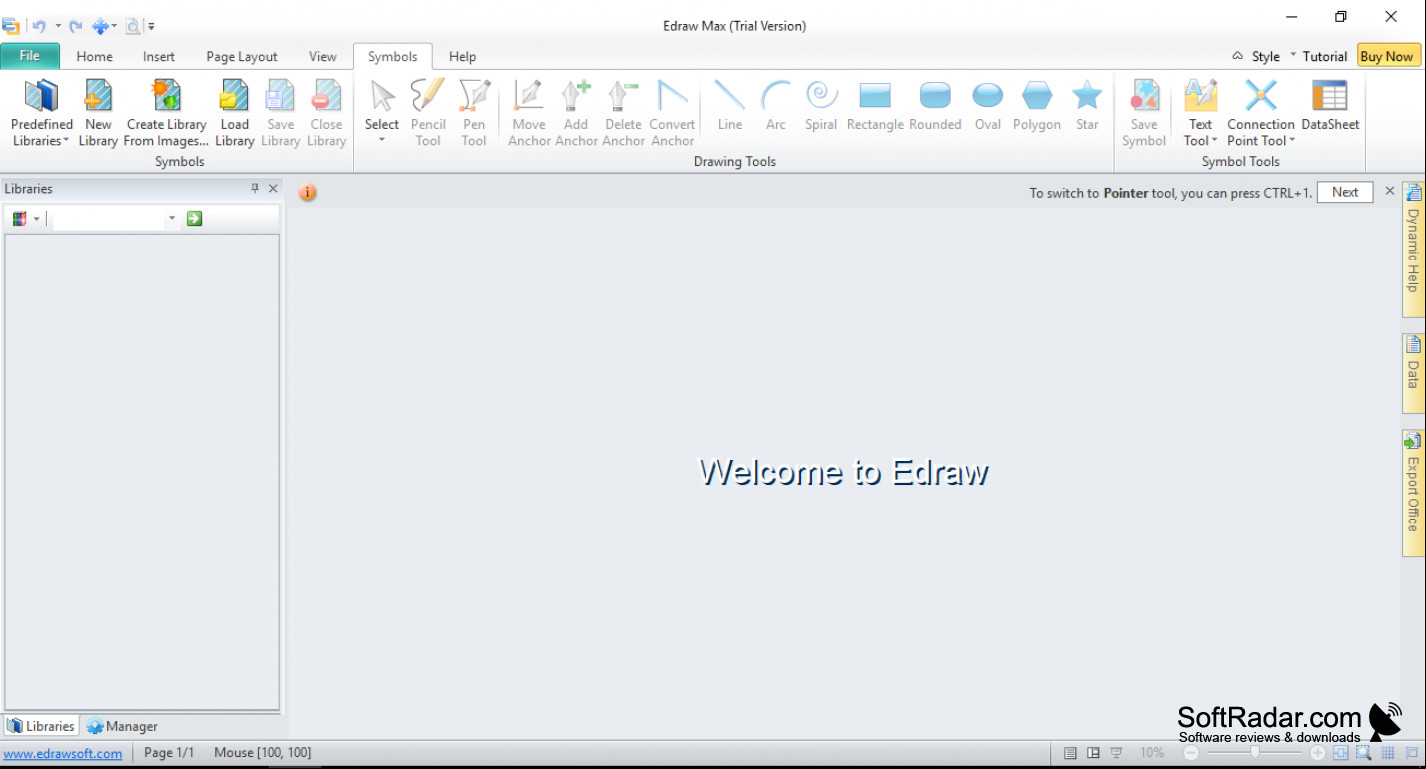Switch to the Manager bottom tab
The width and height of the screenshot is (1426, 769).
[122, 726]
